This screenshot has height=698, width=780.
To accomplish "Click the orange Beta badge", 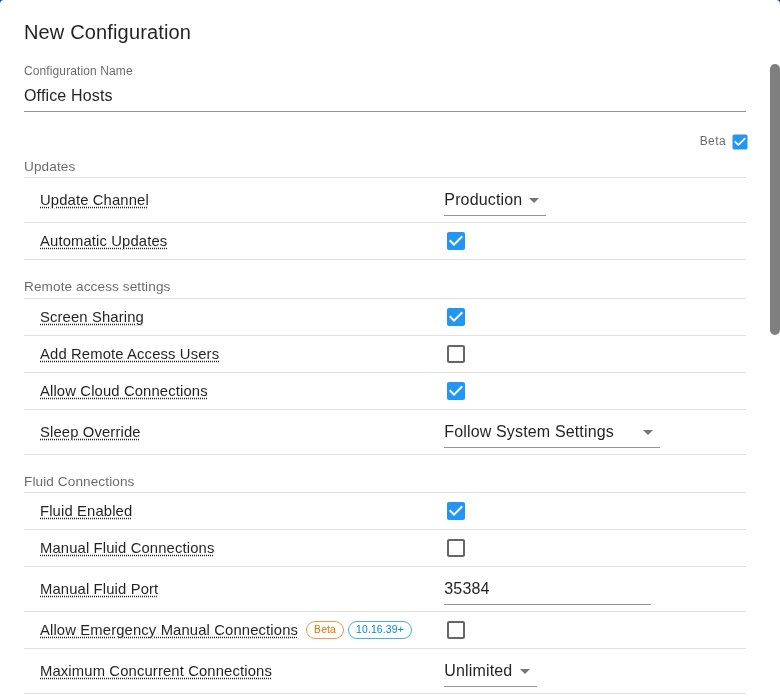I will click(325, 630).
